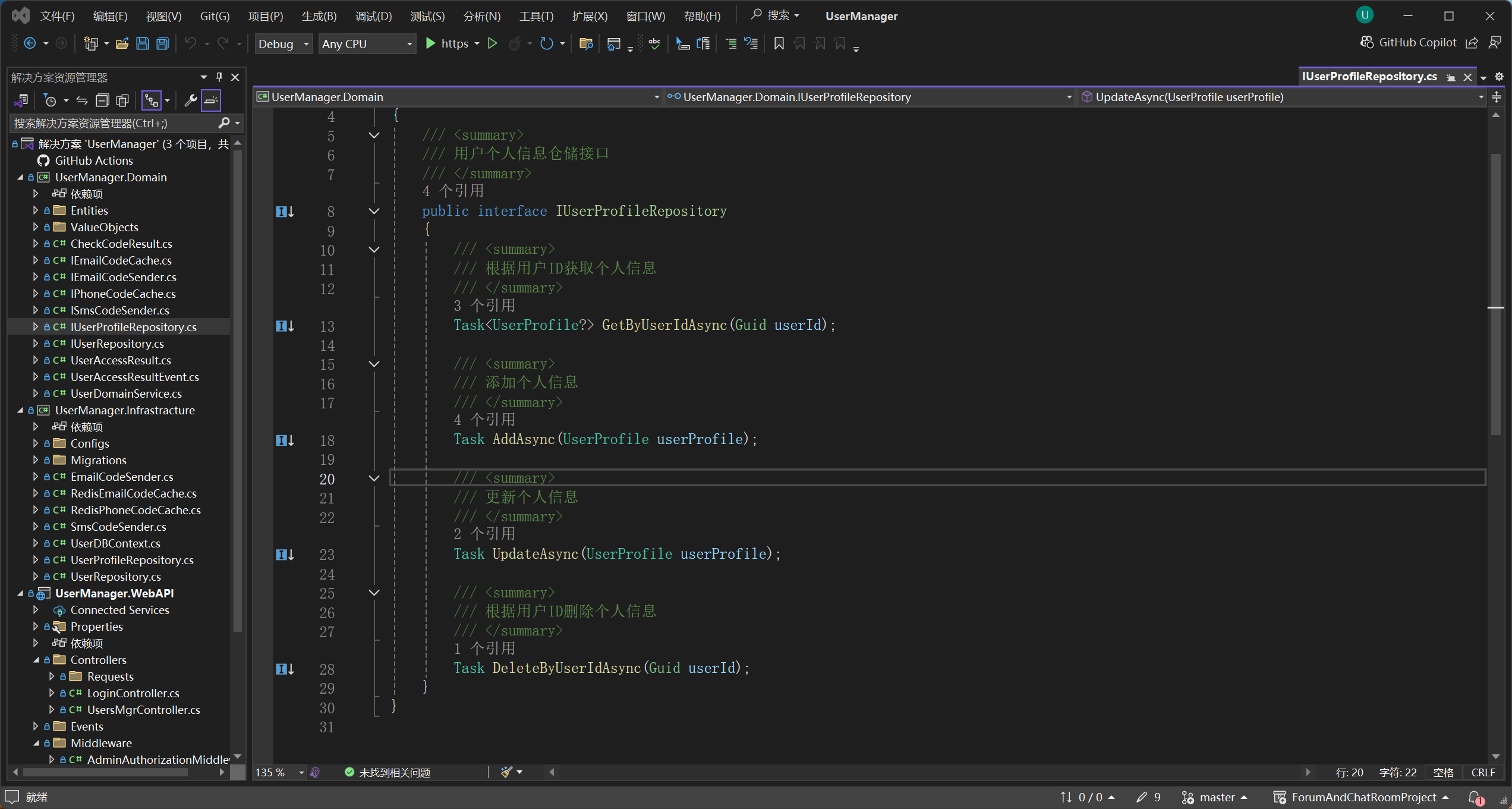Viewport: 1512px width, 809px height.
Task: Toggle Solution Explorer preview selected items button
Action: coord(211,100)
